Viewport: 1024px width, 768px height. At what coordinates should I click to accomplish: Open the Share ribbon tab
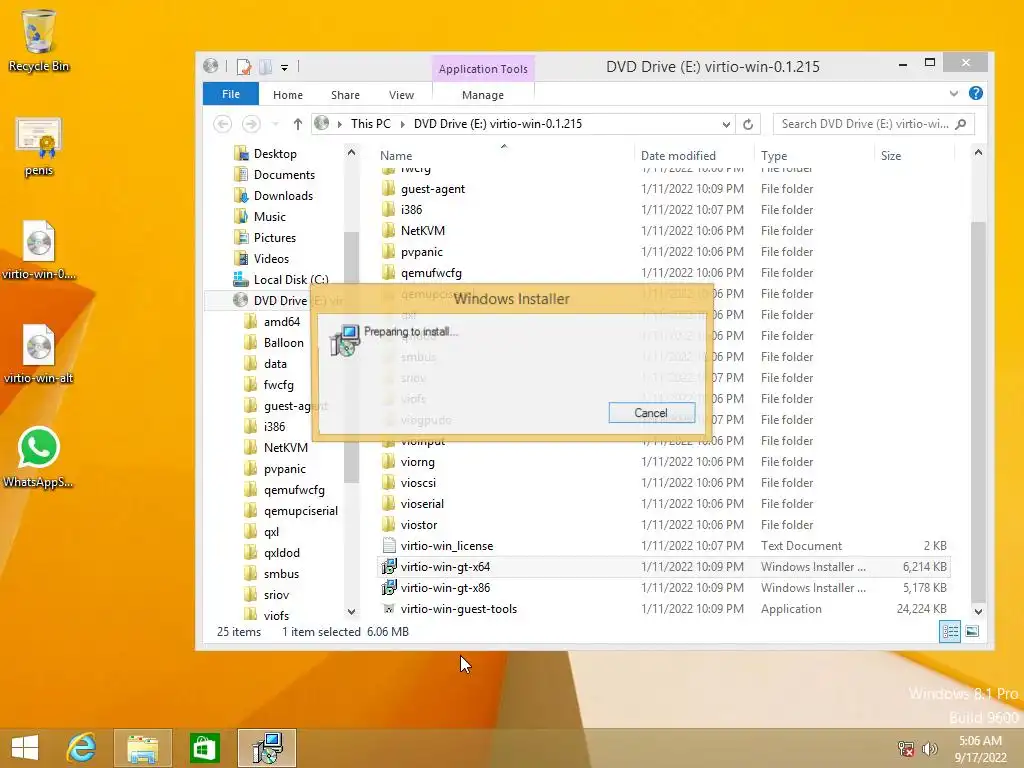345,95
